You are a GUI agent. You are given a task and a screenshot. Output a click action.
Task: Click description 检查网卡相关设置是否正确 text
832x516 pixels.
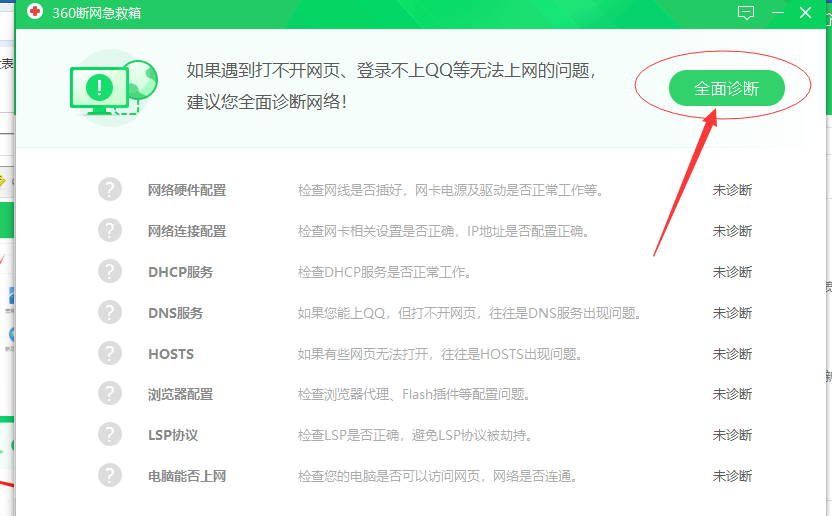point(444,231)
